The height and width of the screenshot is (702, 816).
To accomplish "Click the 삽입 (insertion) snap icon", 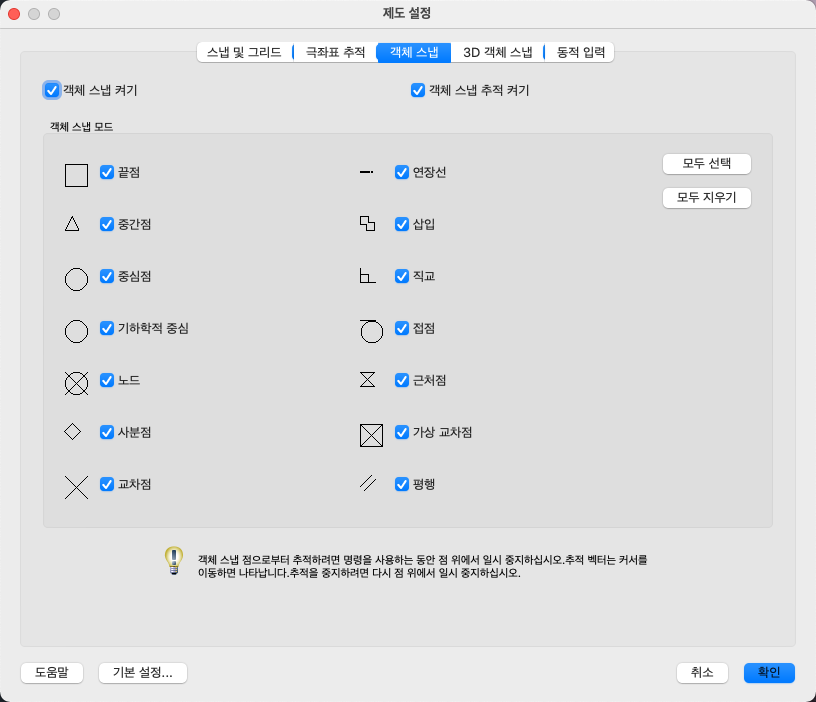I will click(x=367, y=223).
